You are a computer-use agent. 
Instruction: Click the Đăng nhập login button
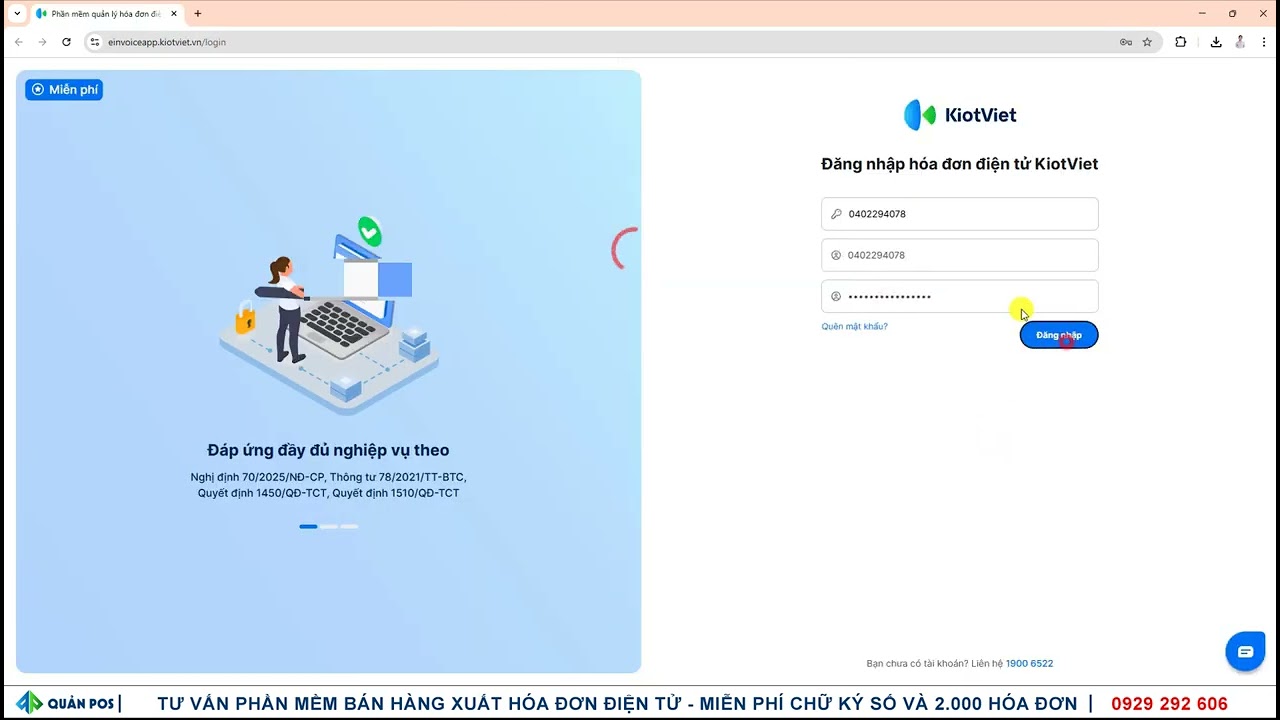coord(1059,335)
